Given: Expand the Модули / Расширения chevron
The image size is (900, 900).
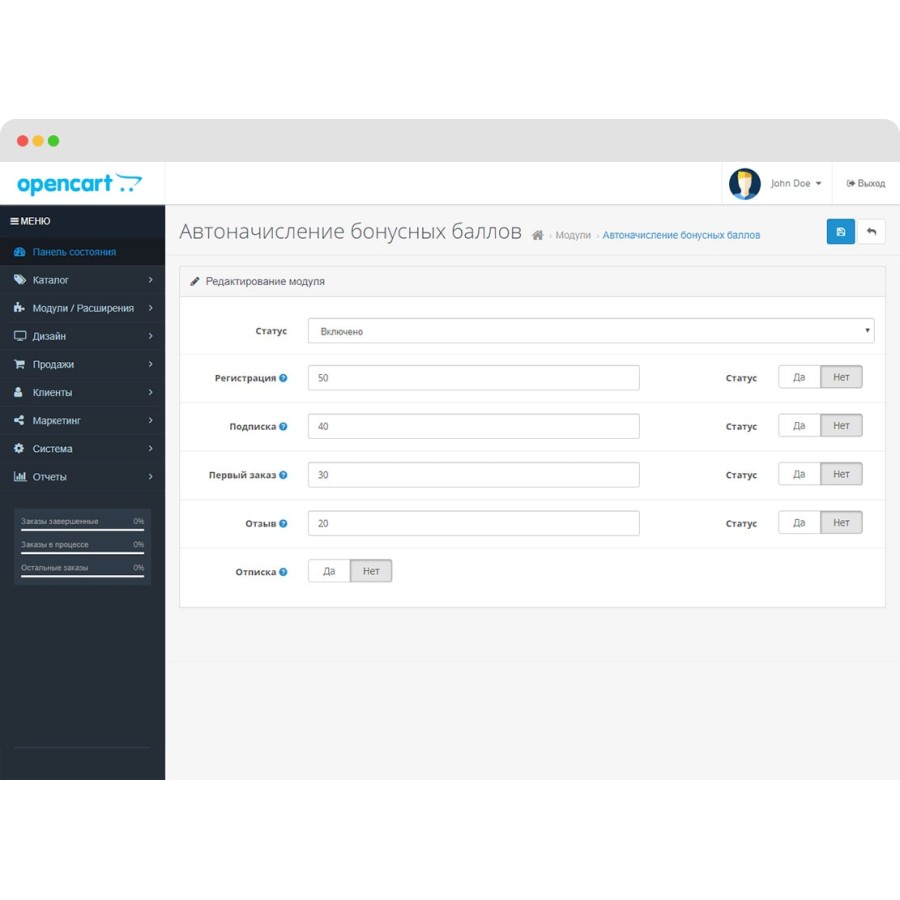Looking at the screenshot, I should coord(150,308).
